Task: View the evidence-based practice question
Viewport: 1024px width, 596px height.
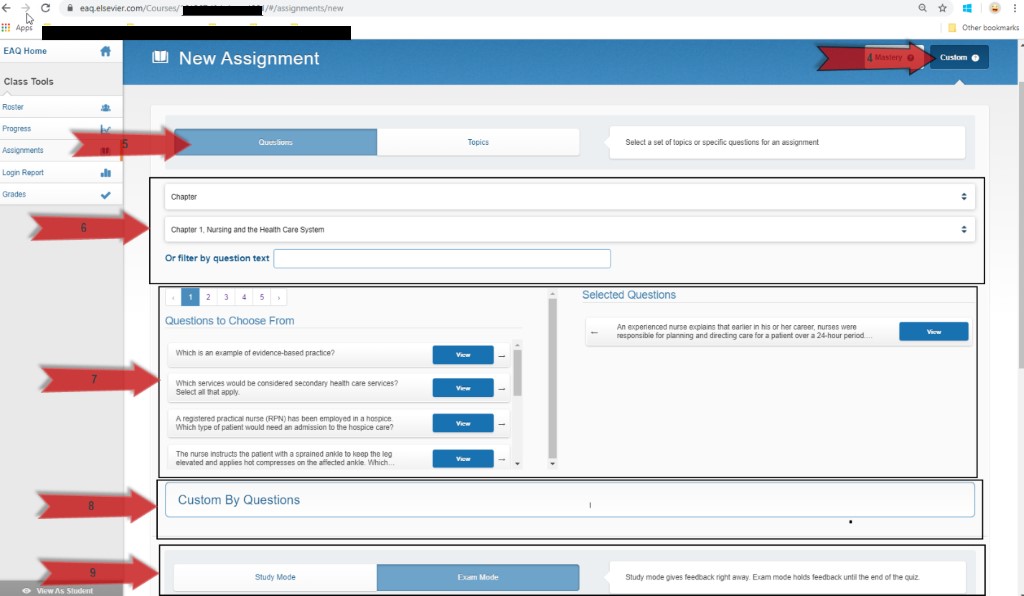Action: click(462, 354)
